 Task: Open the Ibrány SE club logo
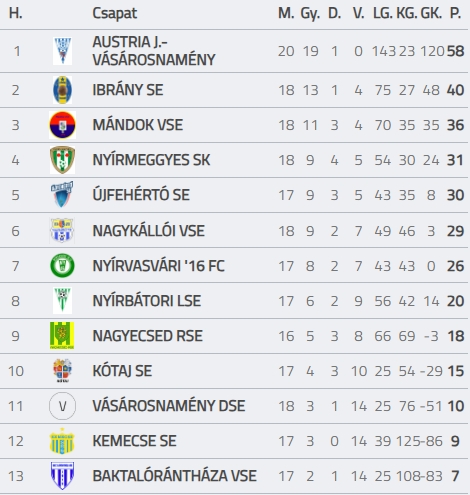[62, 90]
